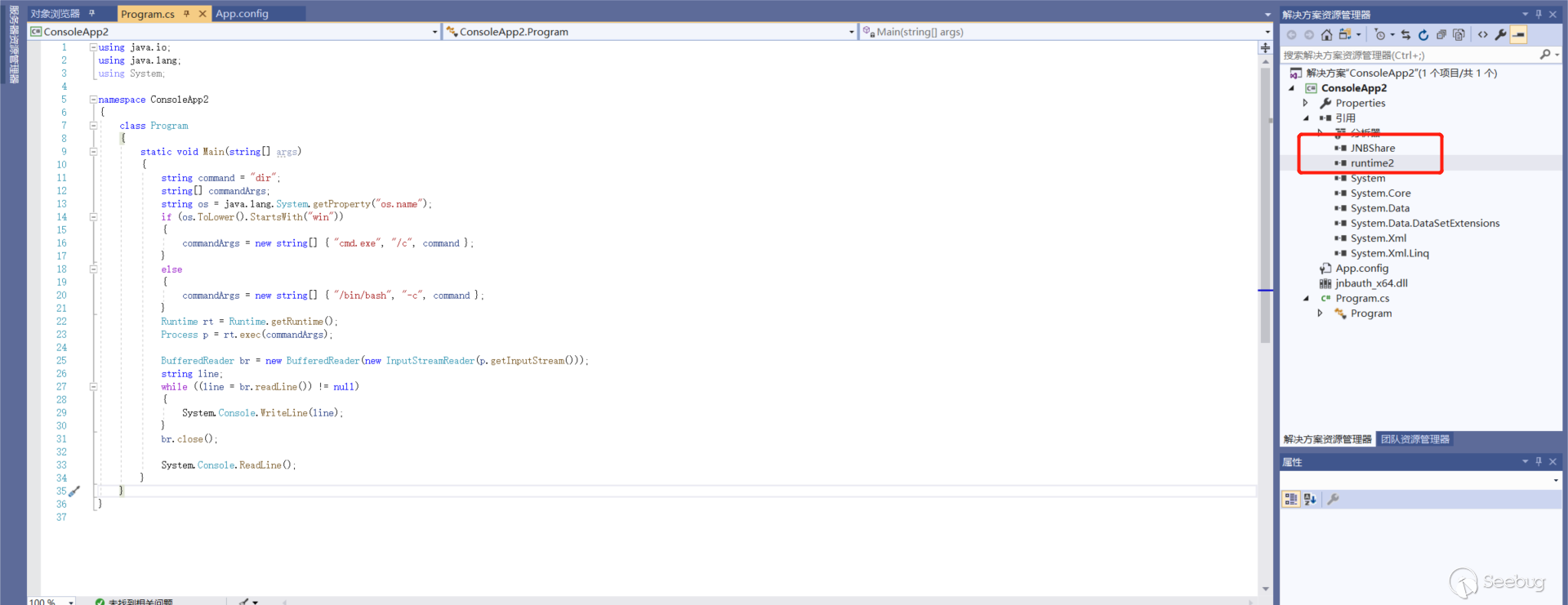Click the search magnifier in Solution Explorer
Screen dimensions: 1568x605
[1544, 55]
